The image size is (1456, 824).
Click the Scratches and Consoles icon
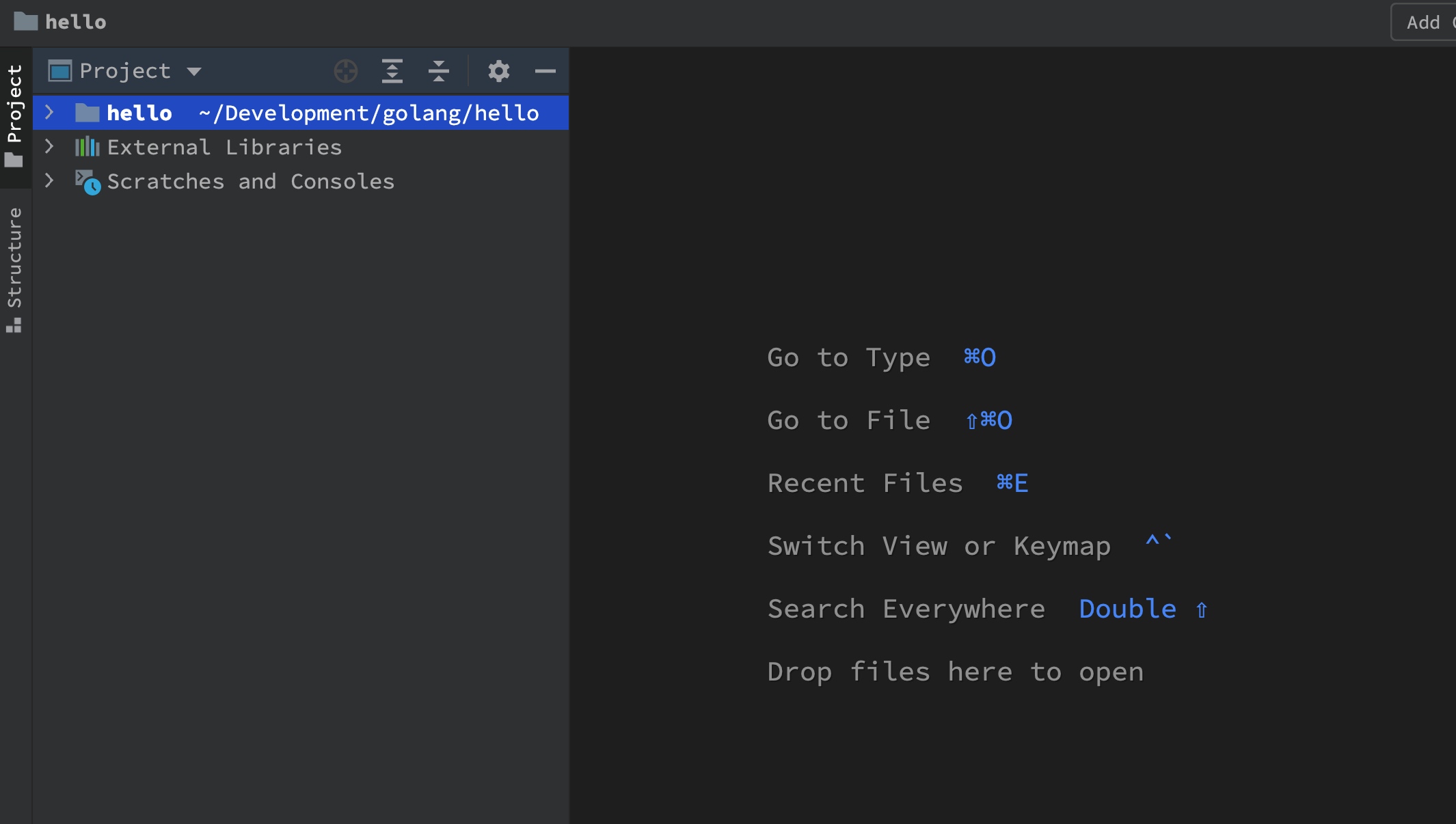tap(88, 182)
